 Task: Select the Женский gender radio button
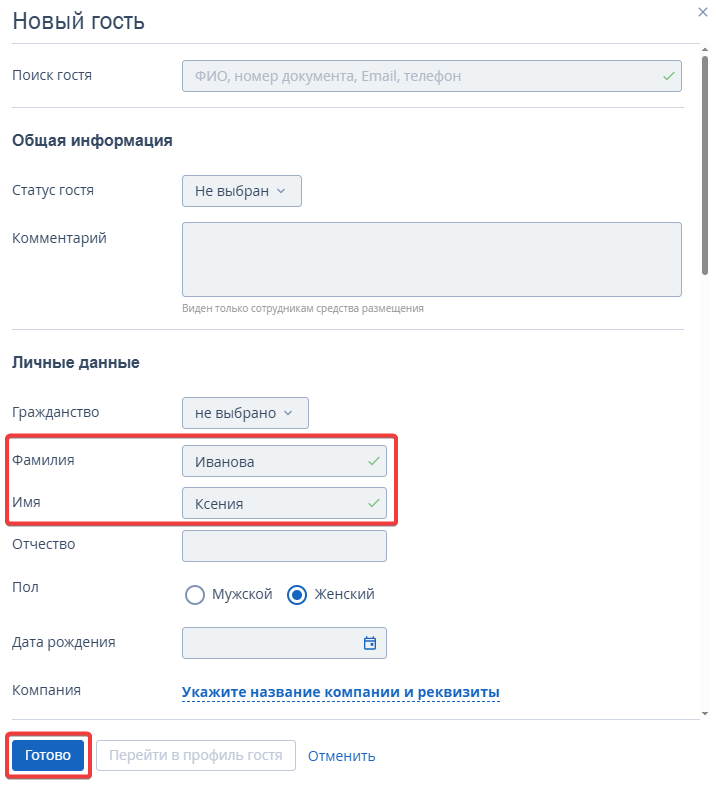(x=297, y=595)
